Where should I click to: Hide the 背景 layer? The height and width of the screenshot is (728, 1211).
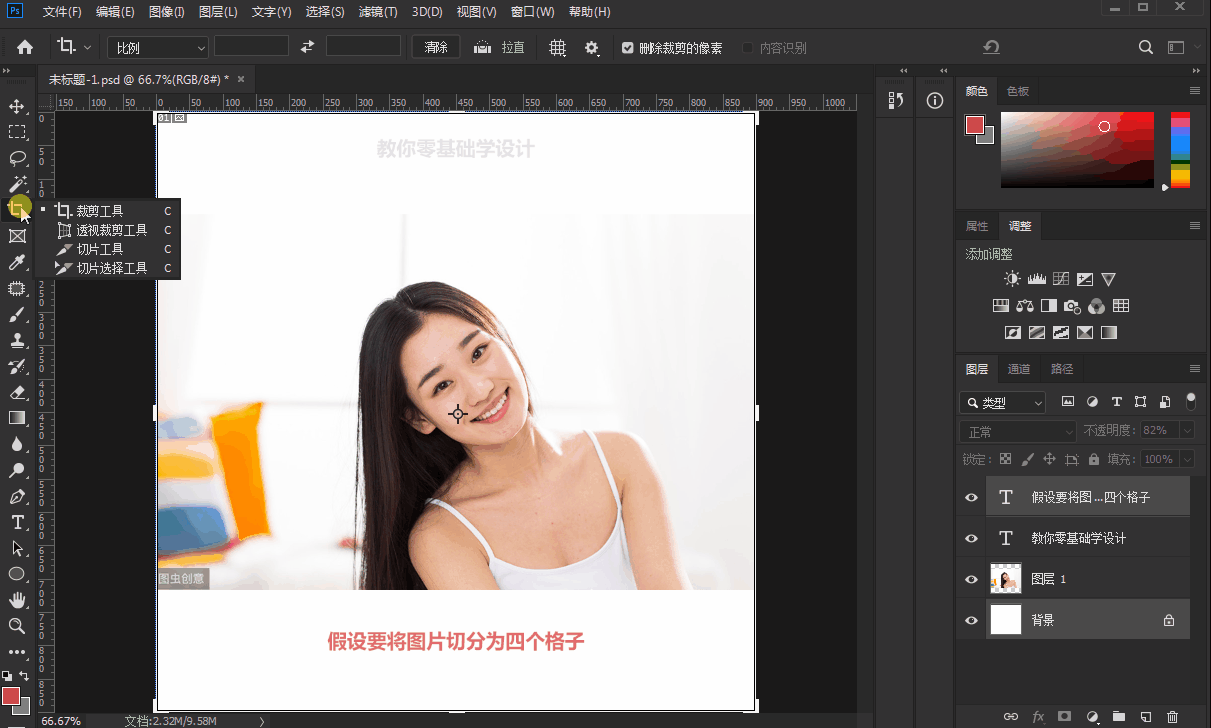(x=971, y=620)
